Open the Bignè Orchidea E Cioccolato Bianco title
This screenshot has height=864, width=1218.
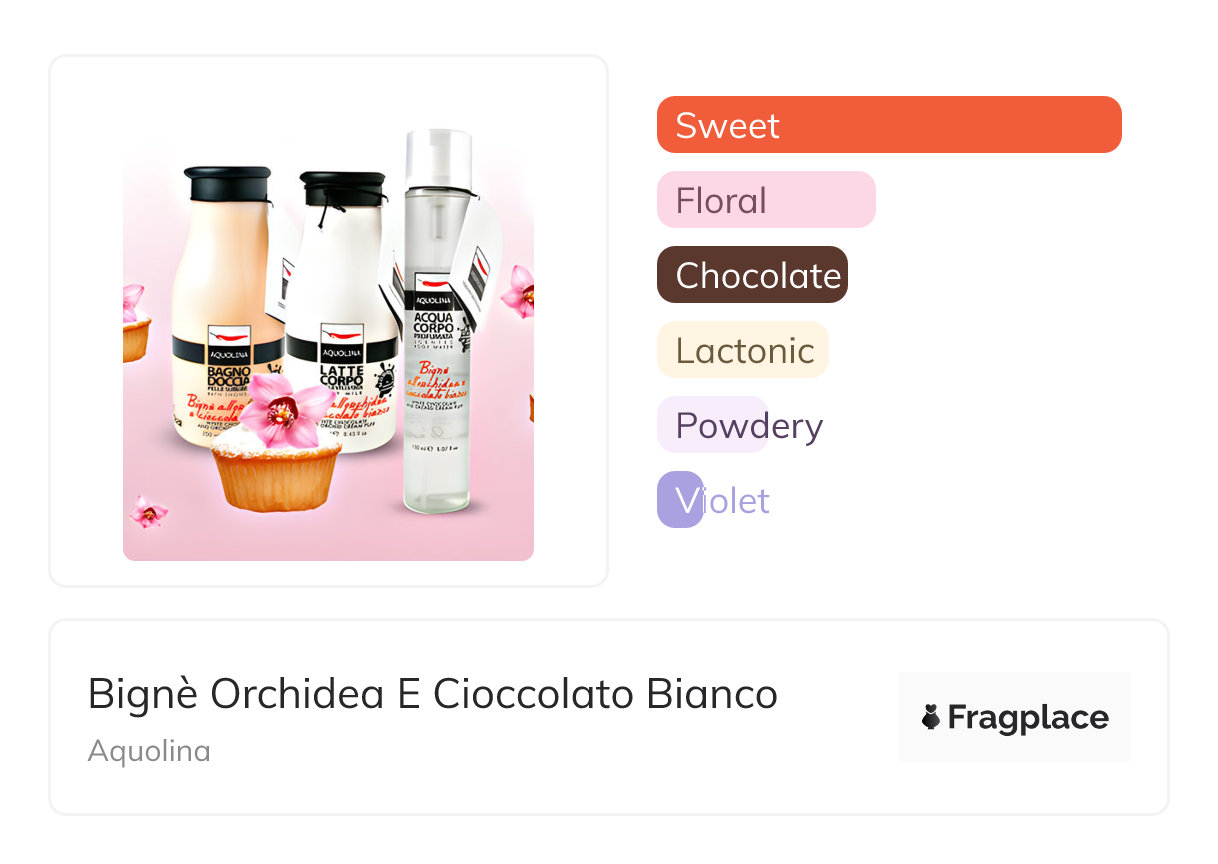click(432, 694)
